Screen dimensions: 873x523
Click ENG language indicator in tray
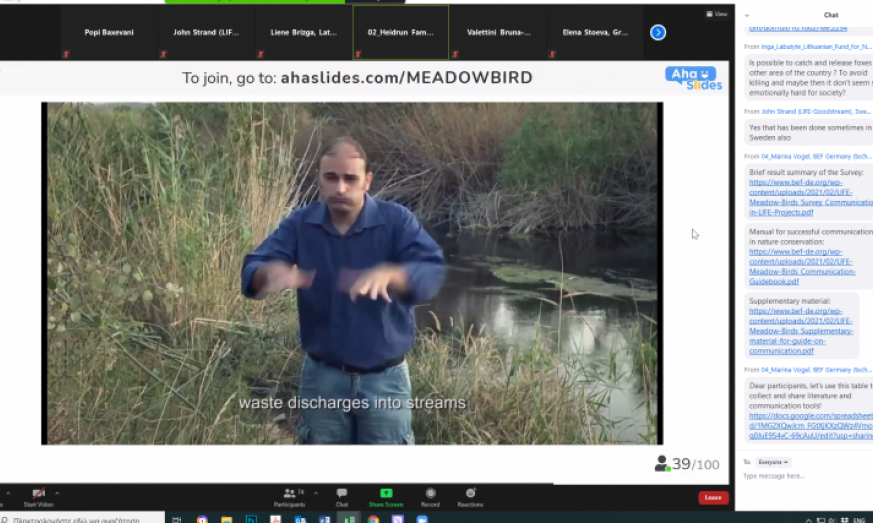(859, 520)
